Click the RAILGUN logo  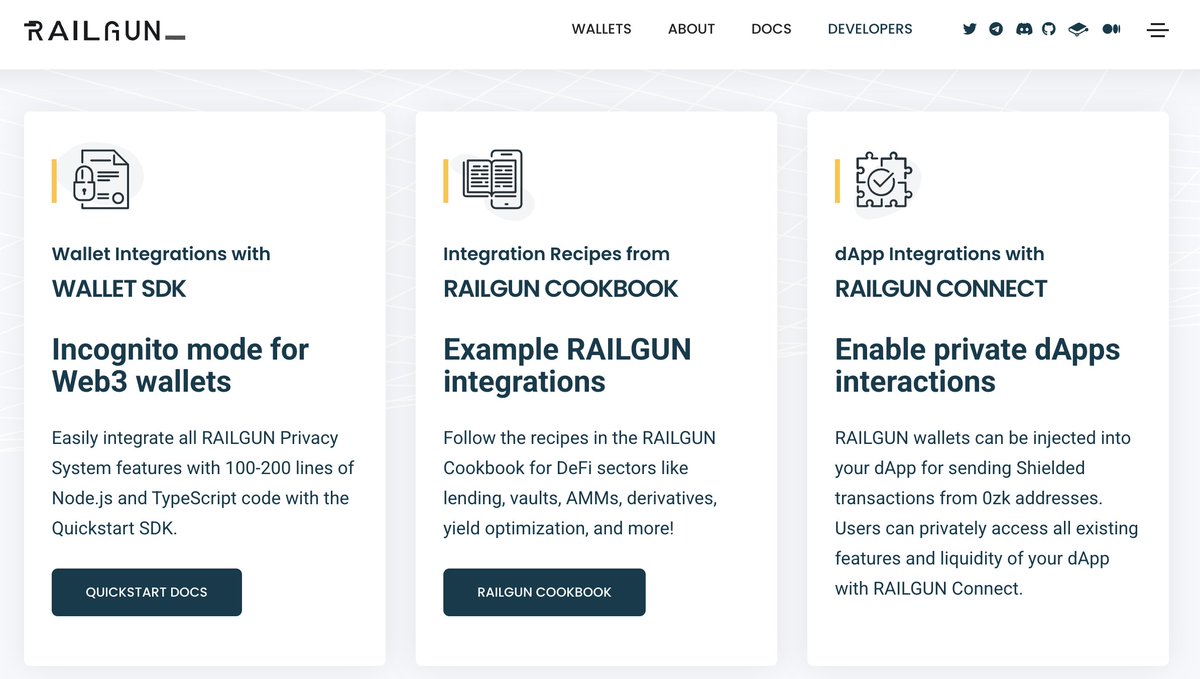104,31
